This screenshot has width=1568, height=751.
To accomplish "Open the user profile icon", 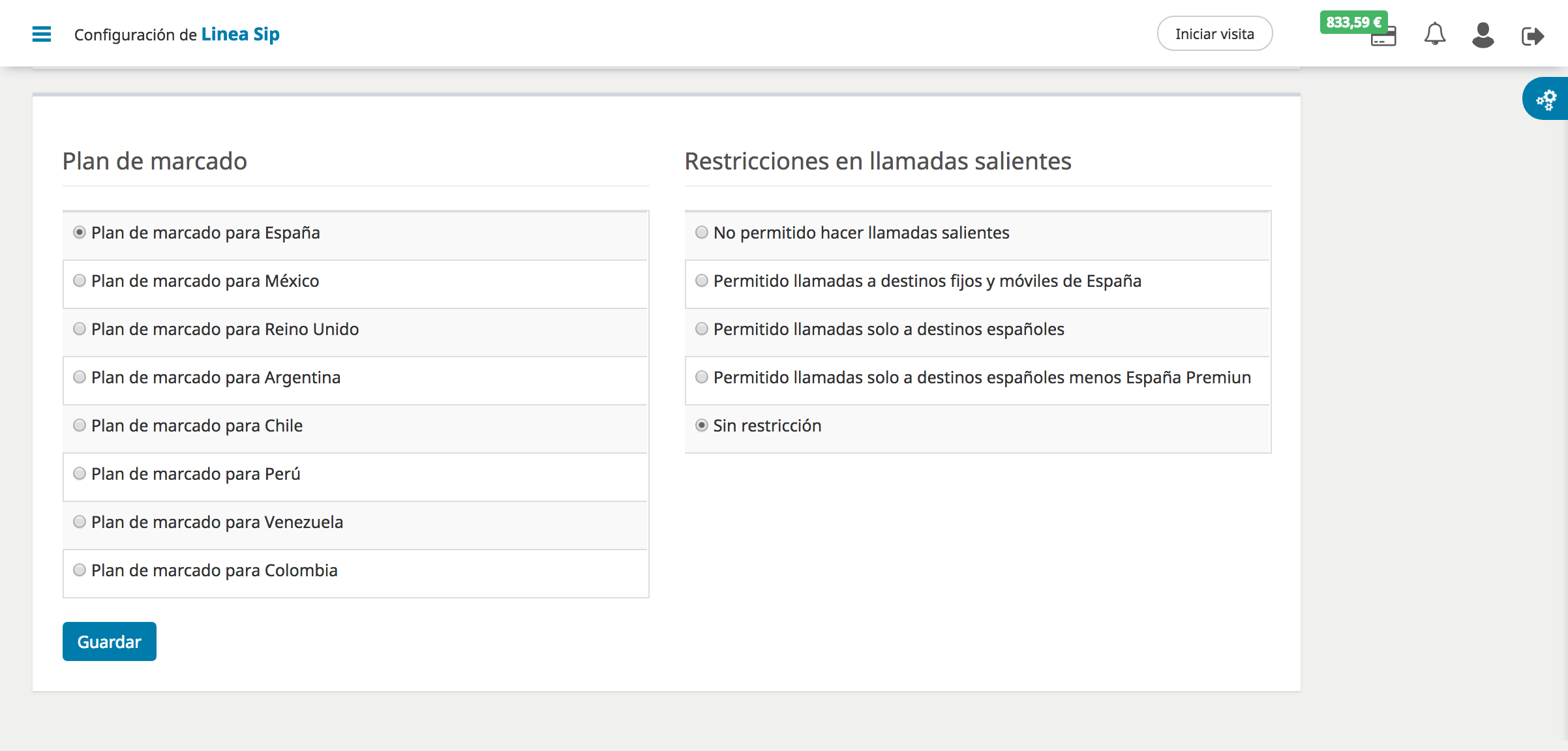I will [1483, 35].
